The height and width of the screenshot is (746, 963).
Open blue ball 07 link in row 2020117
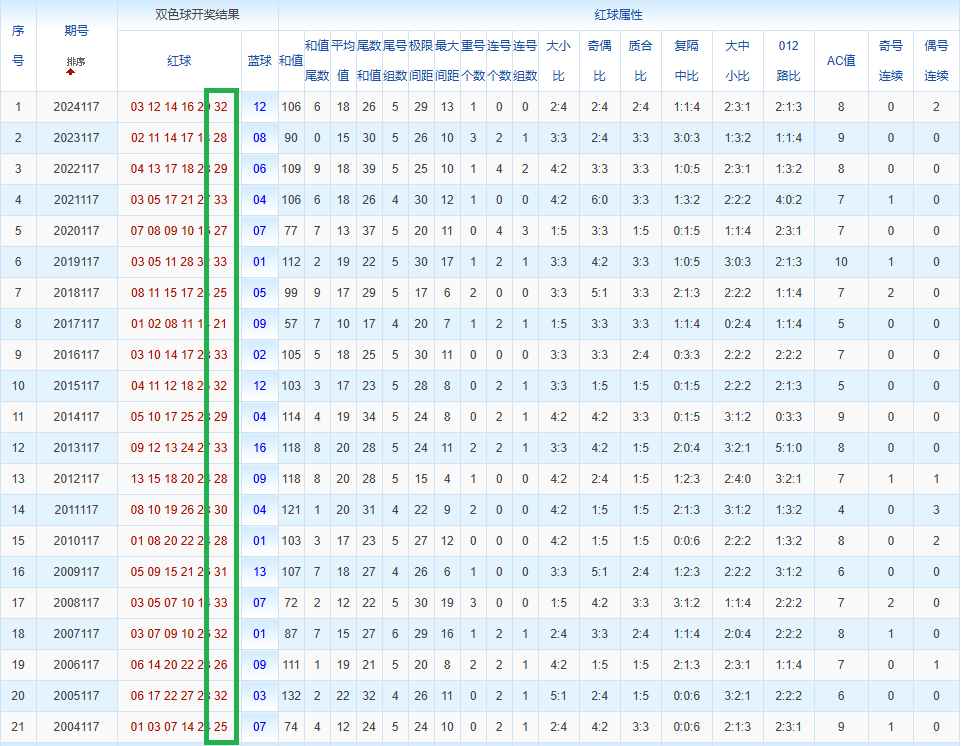point(260,231)
